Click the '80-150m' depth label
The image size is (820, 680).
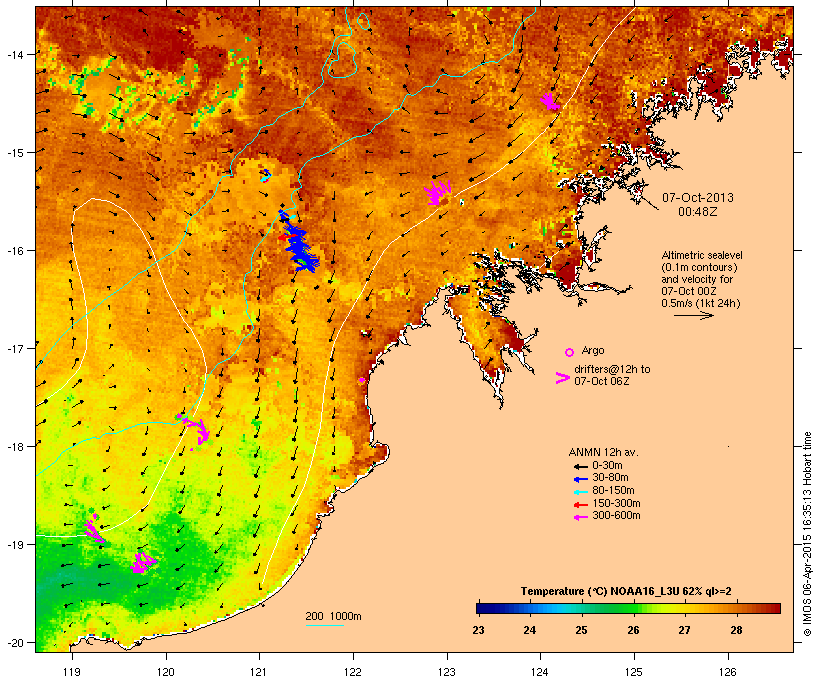[613, 491]
